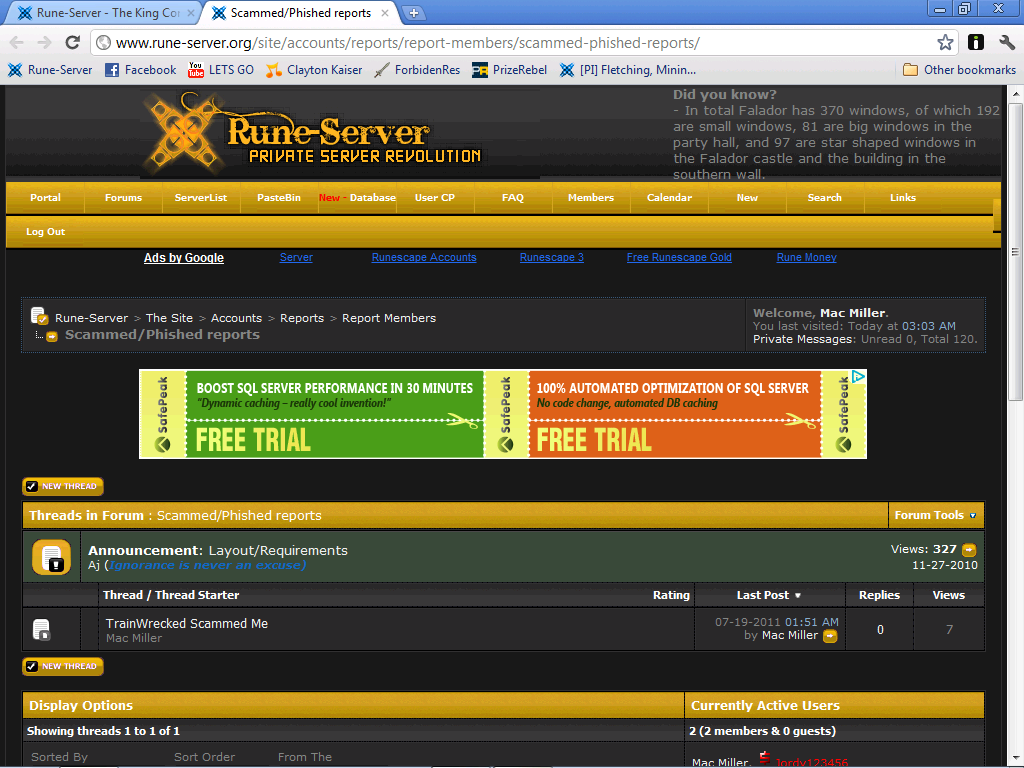Go to last post arrow icon by Mac Miller
1024x768 pixels.
(x=830, y=636)
